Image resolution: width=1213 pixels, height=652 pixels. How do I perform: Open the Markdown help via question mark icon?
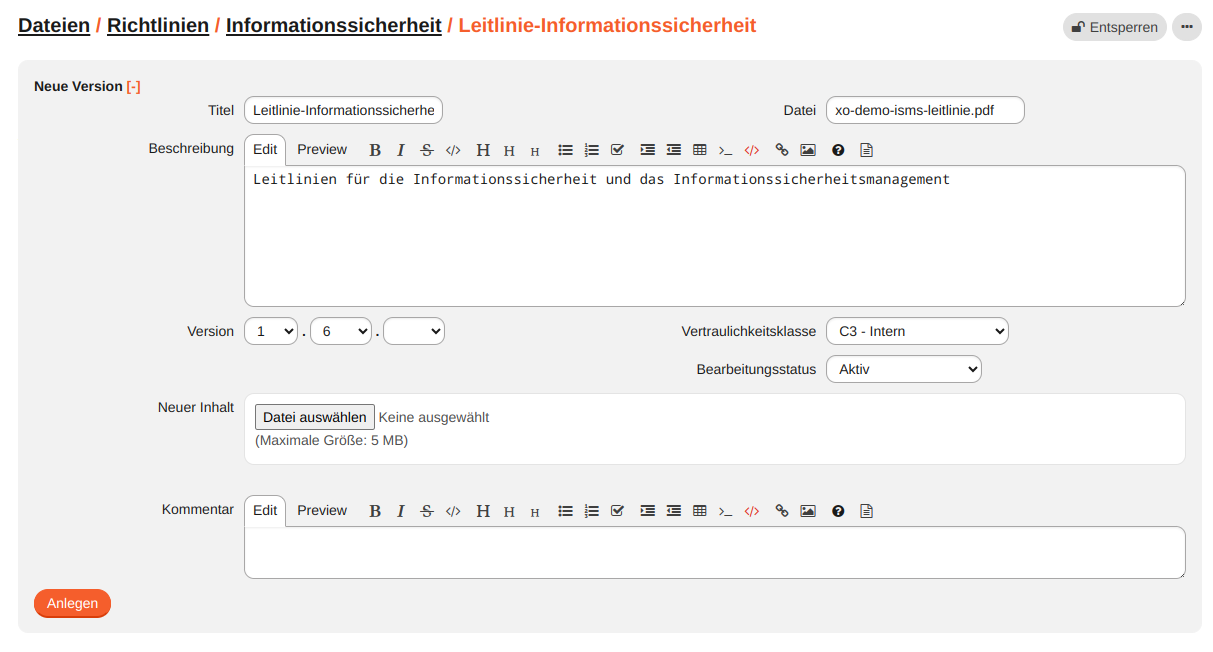(x=837, y=150)
